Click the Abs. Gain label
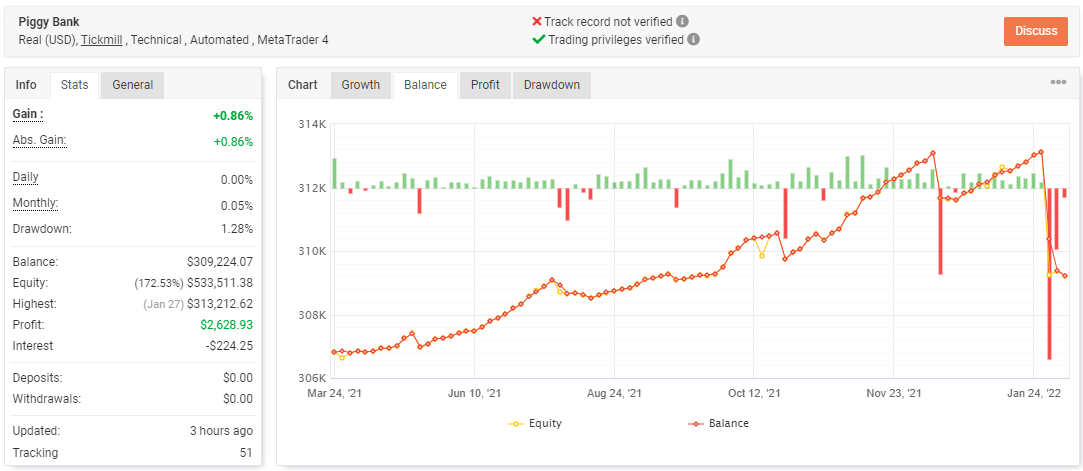The height and width of the screenshot is (471, 1083). 39,140
